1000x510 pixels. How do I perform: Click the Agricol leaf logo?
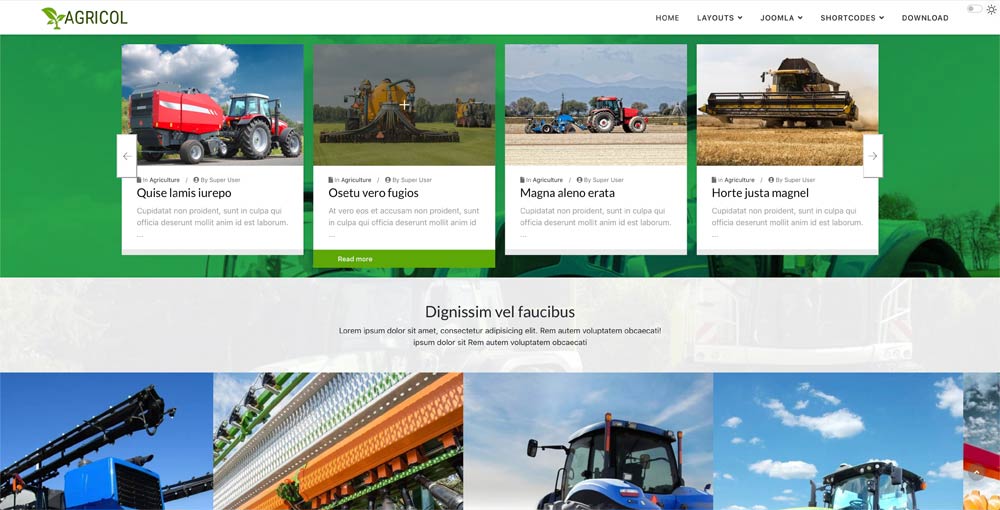[x=52, y=17]
